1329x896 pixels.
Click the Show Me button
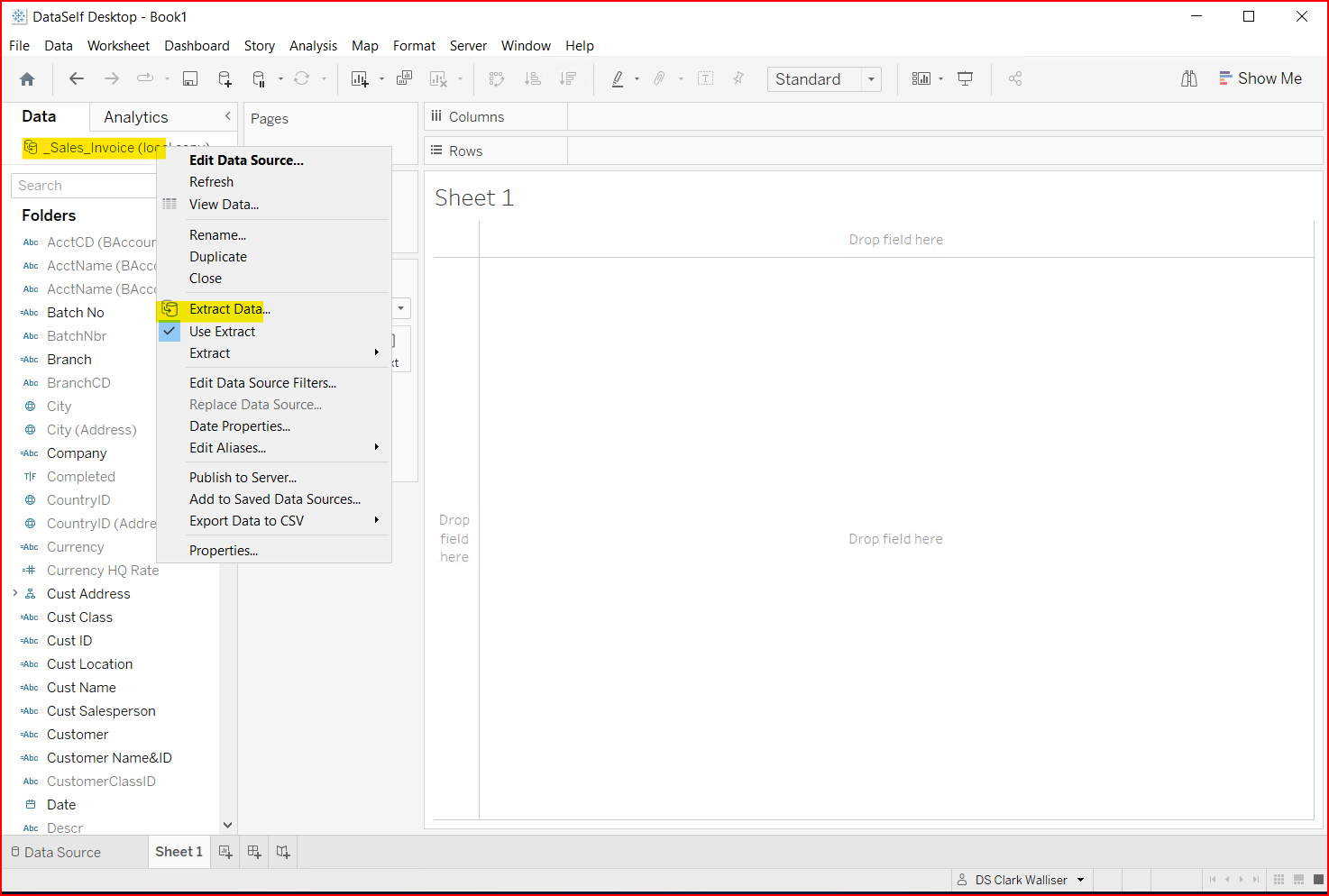(1260, 78)
